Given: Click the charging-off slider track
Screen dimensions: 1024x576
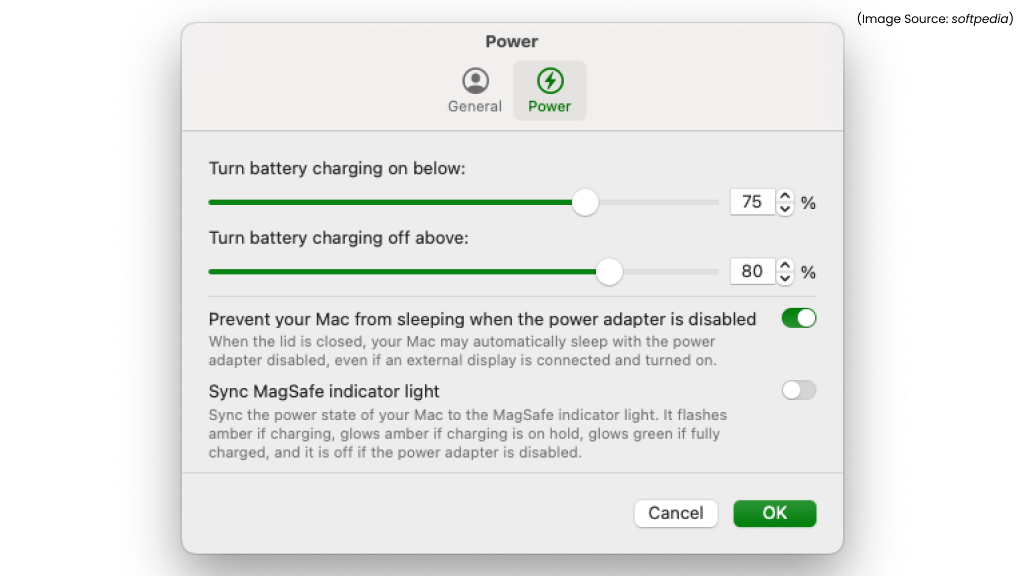Looking at the screenshot, I should [400, 271].
